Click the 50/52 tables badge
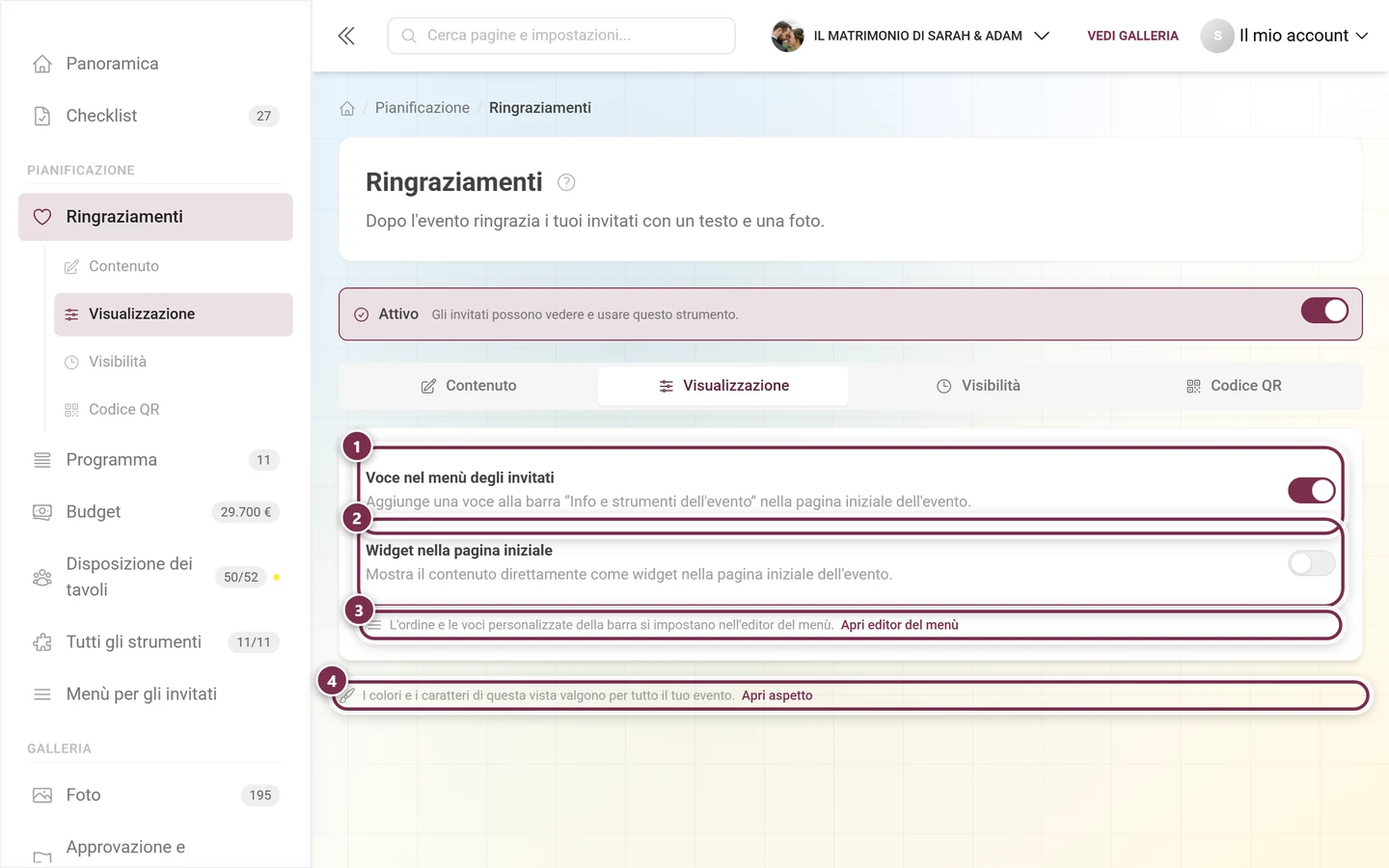 241,577
